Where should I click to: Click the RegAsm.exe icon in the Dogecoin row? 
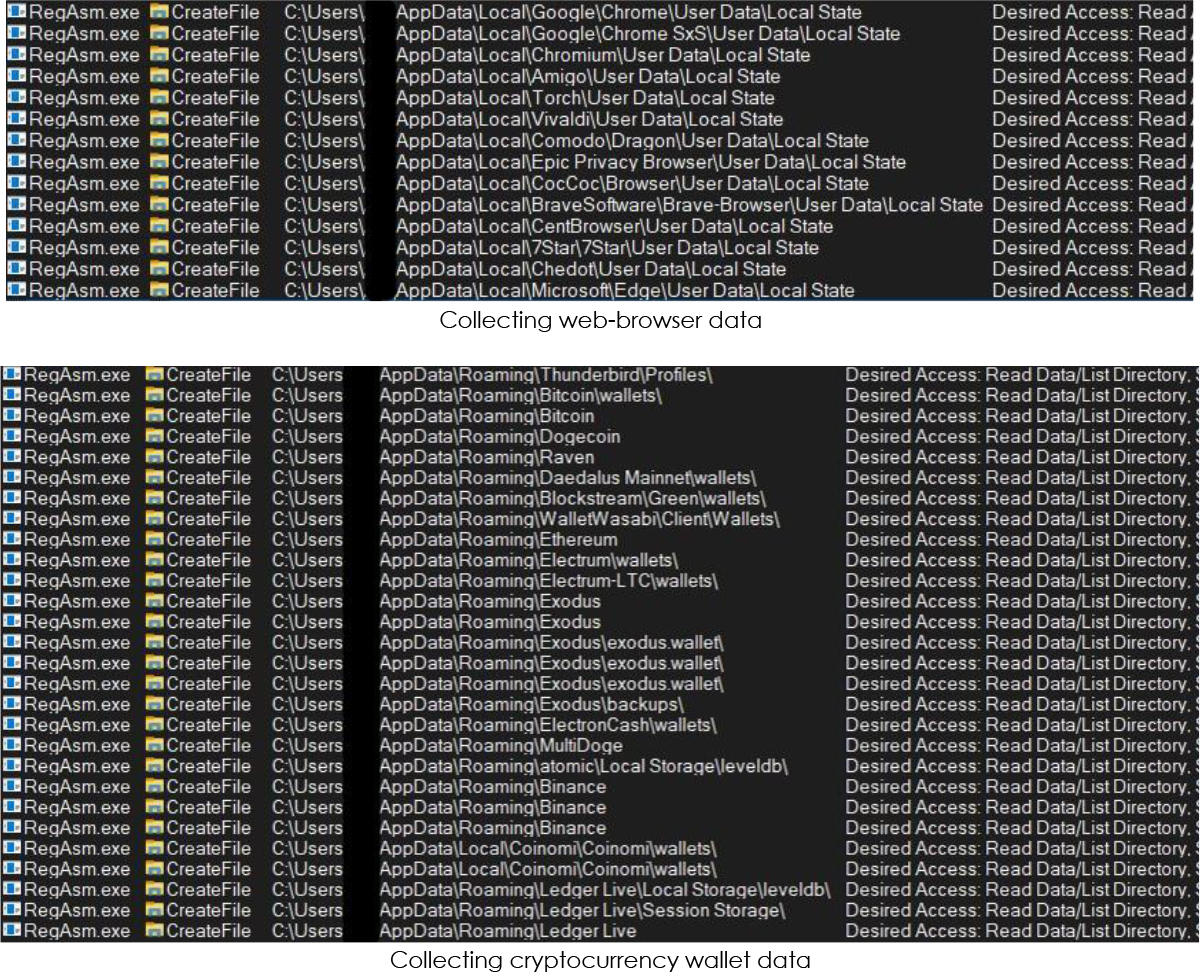coord(12,437)
